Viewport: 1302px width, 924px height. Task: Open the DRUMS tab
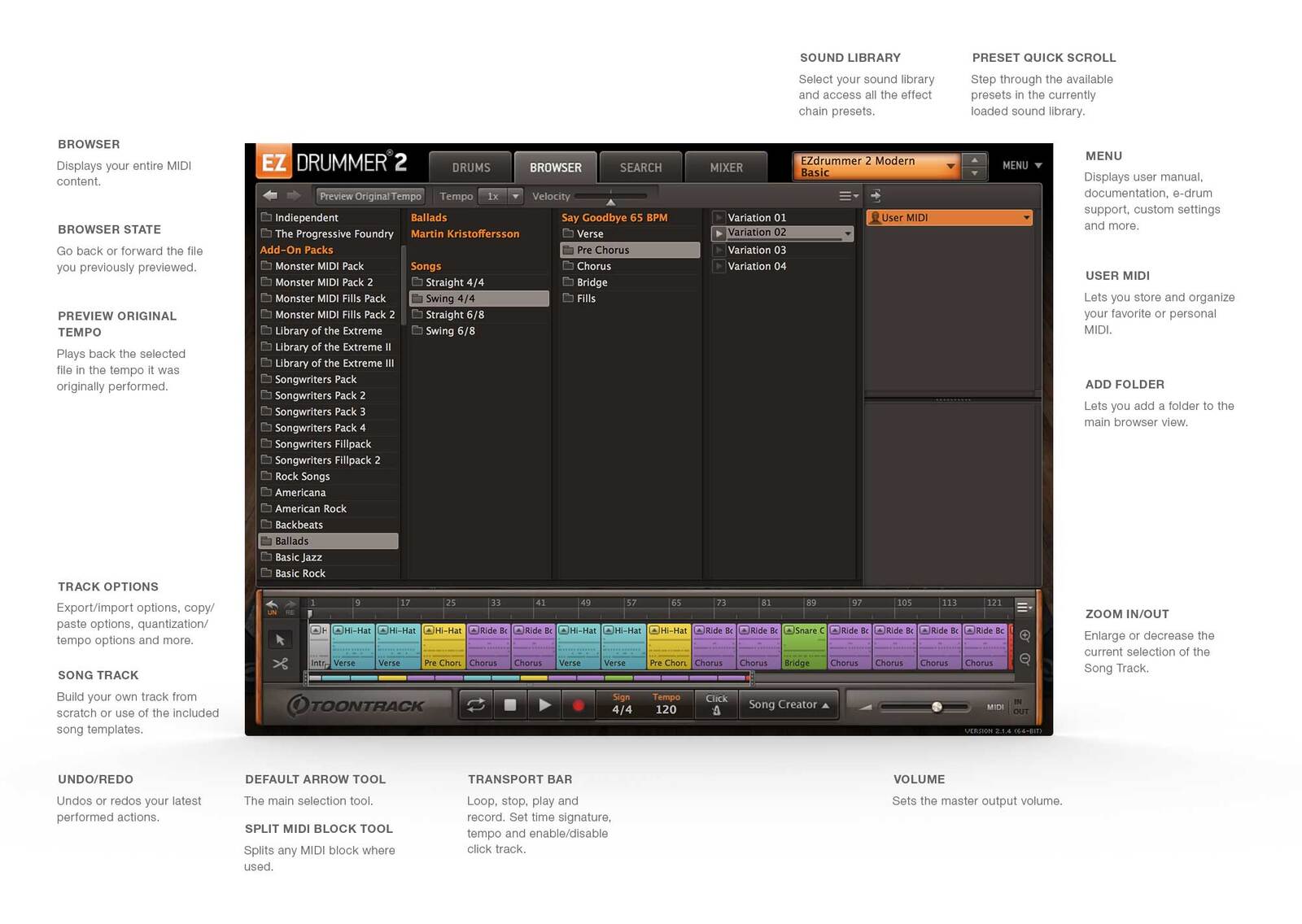471,168
